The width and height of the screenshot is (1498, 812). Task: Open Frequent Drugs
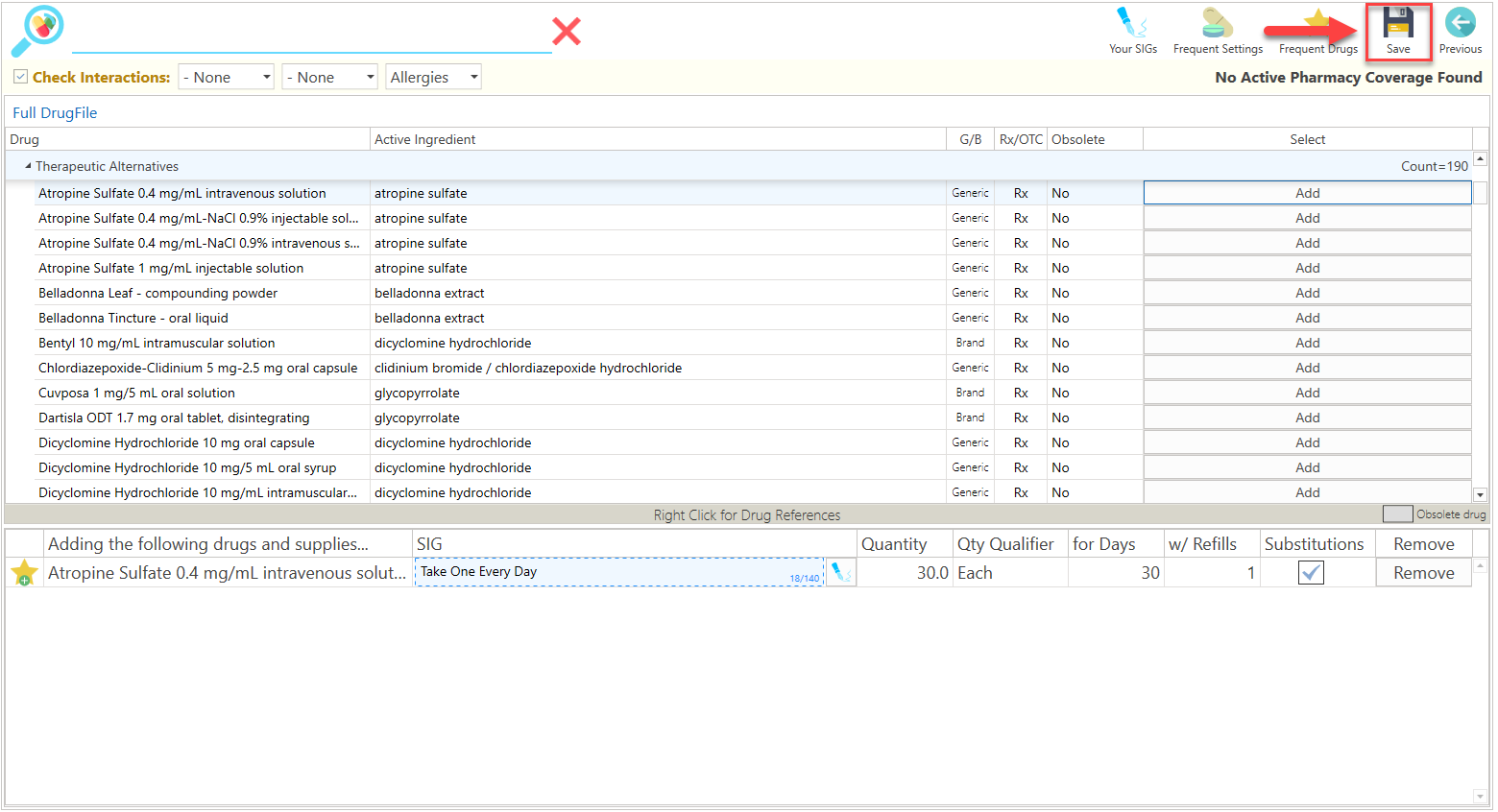pyautogui.click(x=1318, y=31)
